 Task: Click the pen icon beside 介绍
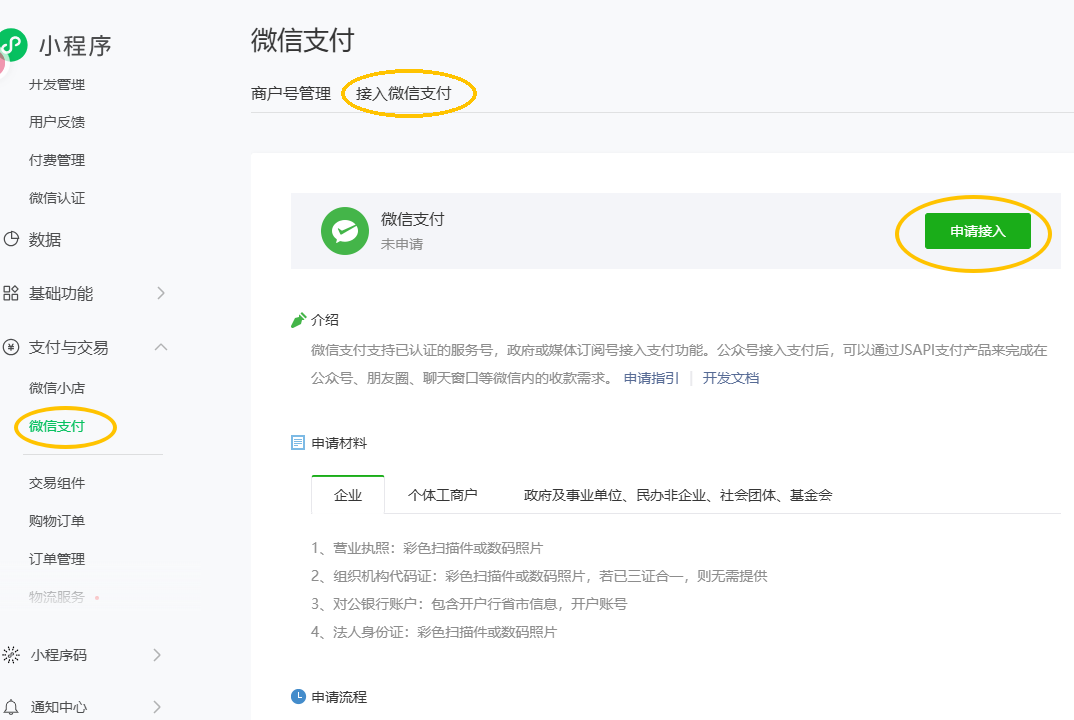point(299,320)
